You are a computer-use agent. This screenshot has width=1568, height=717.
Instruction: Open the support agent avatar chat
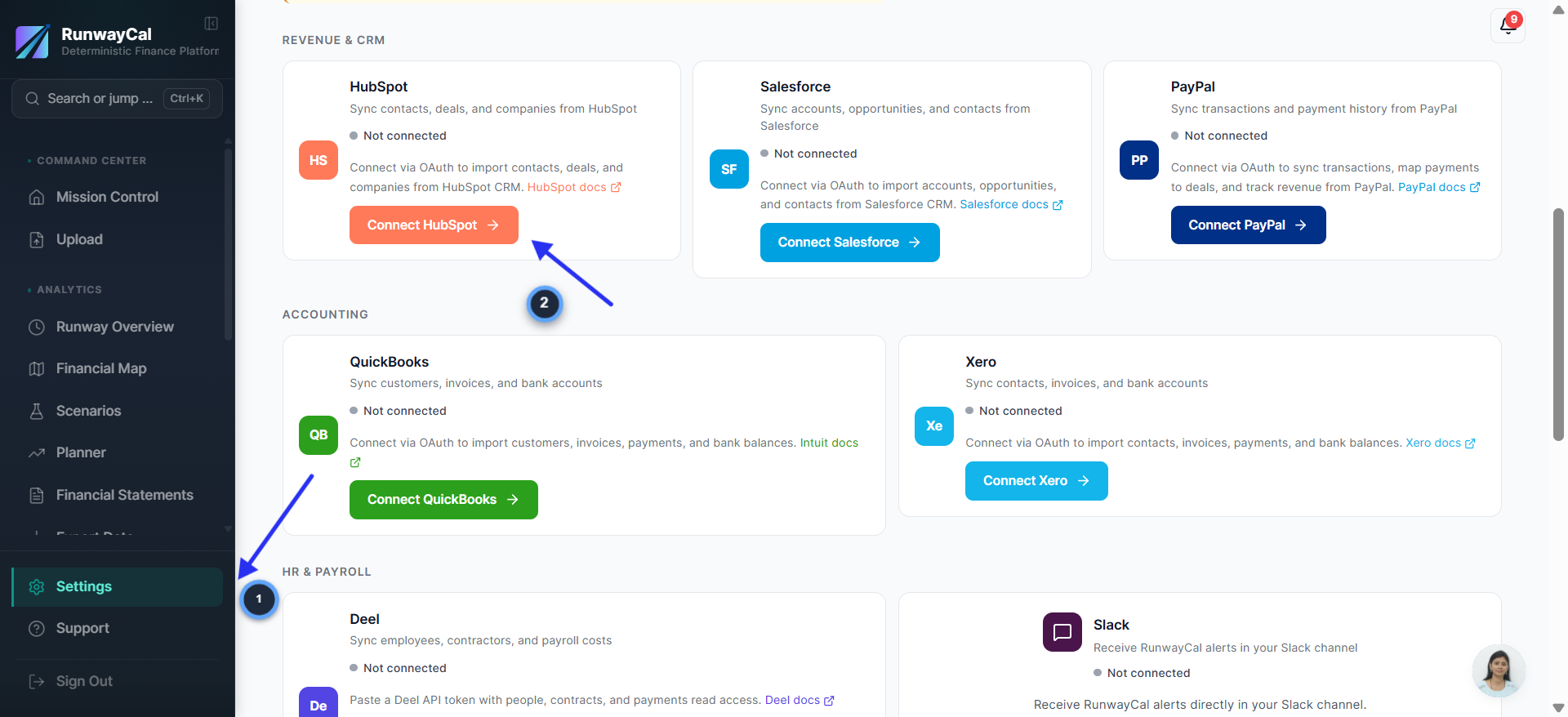pyautogui.click(x=1499, y=671)
